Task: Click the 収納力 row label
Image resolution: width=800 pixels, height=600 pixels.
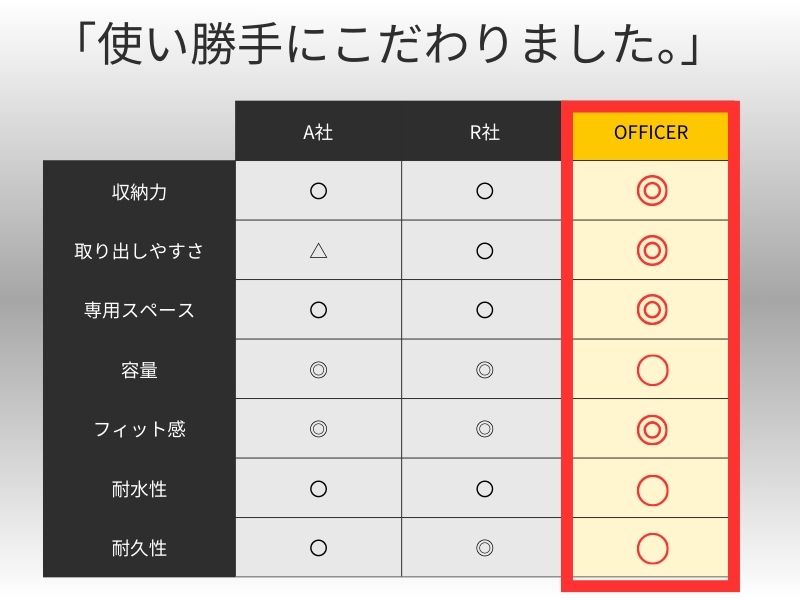Action: pyautogui.click(x=139, y=192)
